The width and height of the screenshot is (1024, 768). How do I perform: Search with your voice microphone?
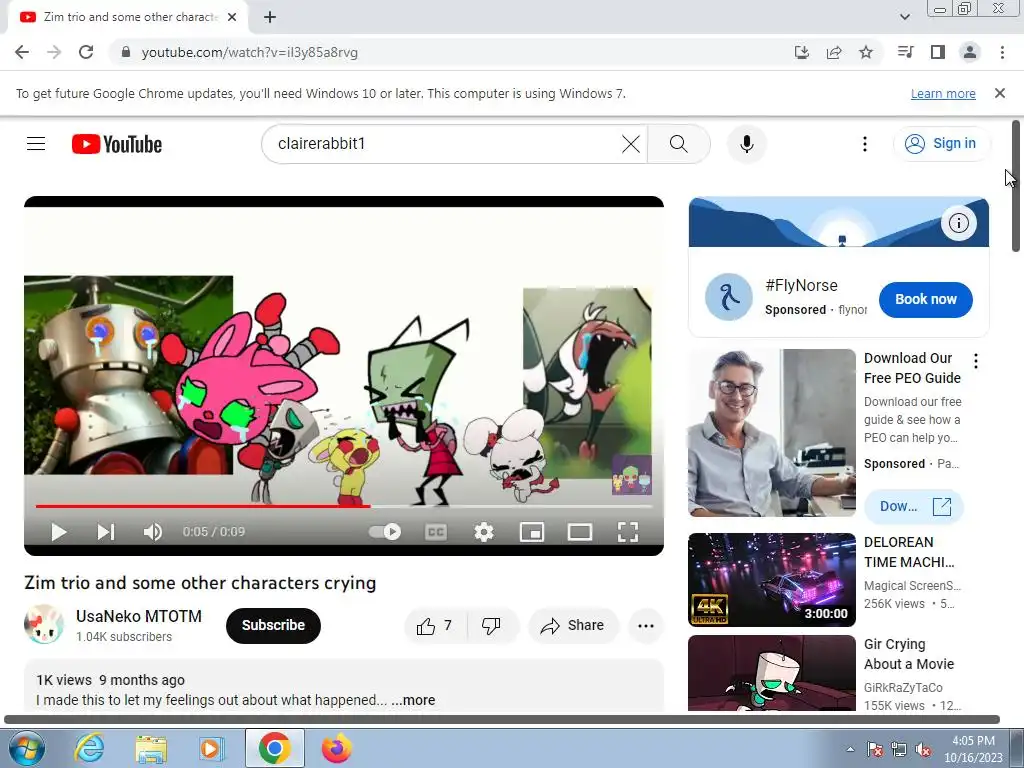click(x=746, y=144)
